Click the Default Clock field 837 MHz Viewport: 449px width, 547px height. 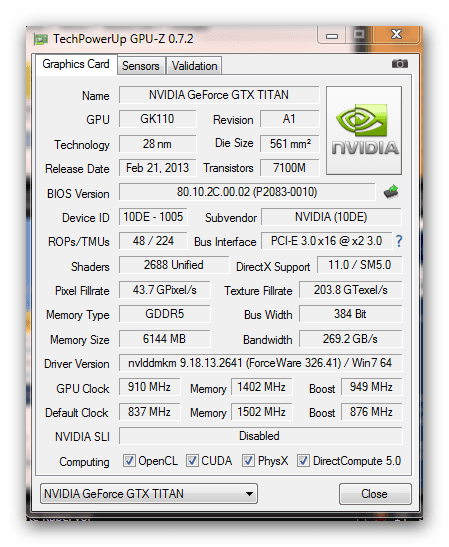149,412
